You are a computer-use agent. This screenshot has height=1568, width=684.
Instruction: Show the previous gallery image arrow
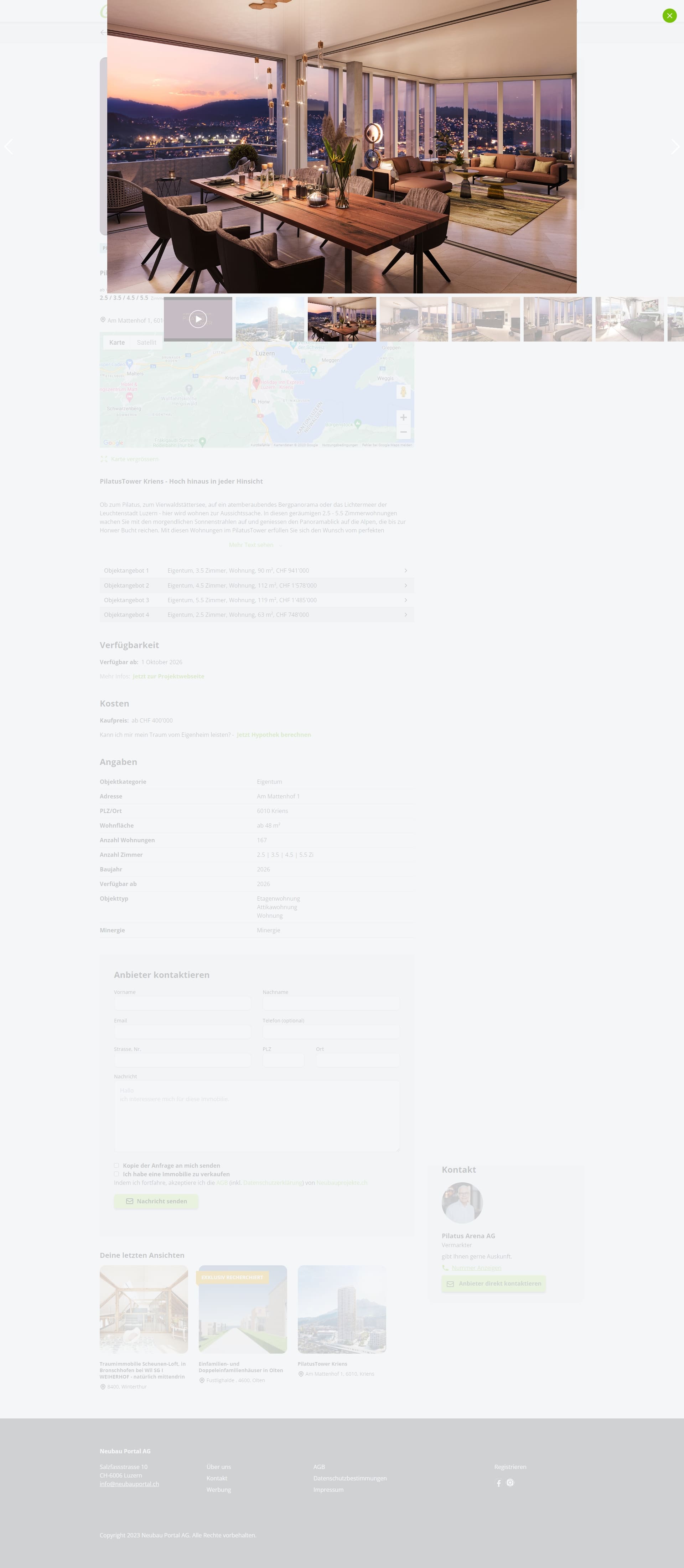[9, 147]
